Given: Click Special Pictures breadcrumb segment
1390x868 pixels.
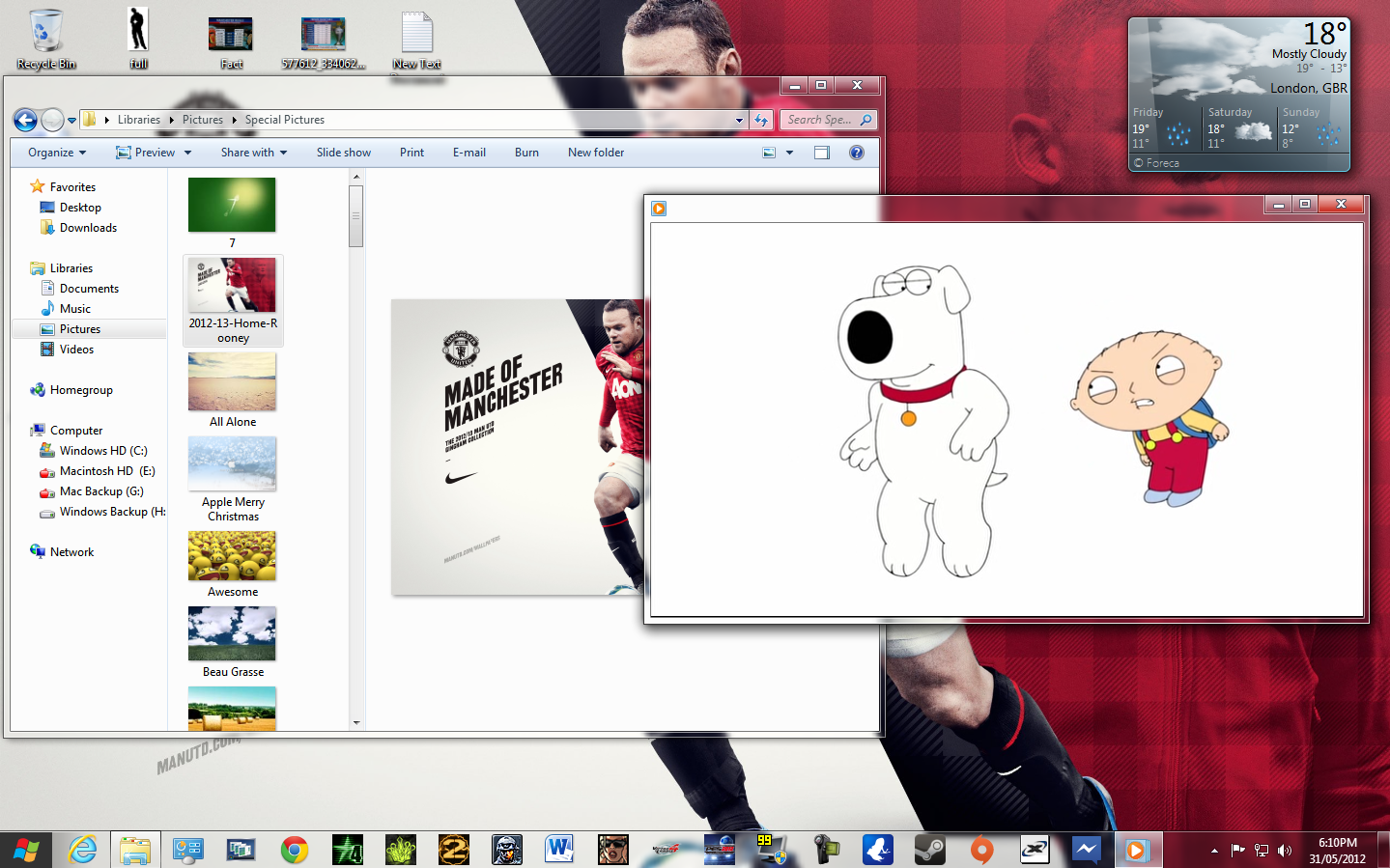Looking at the screenshot, I should tap(285, 120).
